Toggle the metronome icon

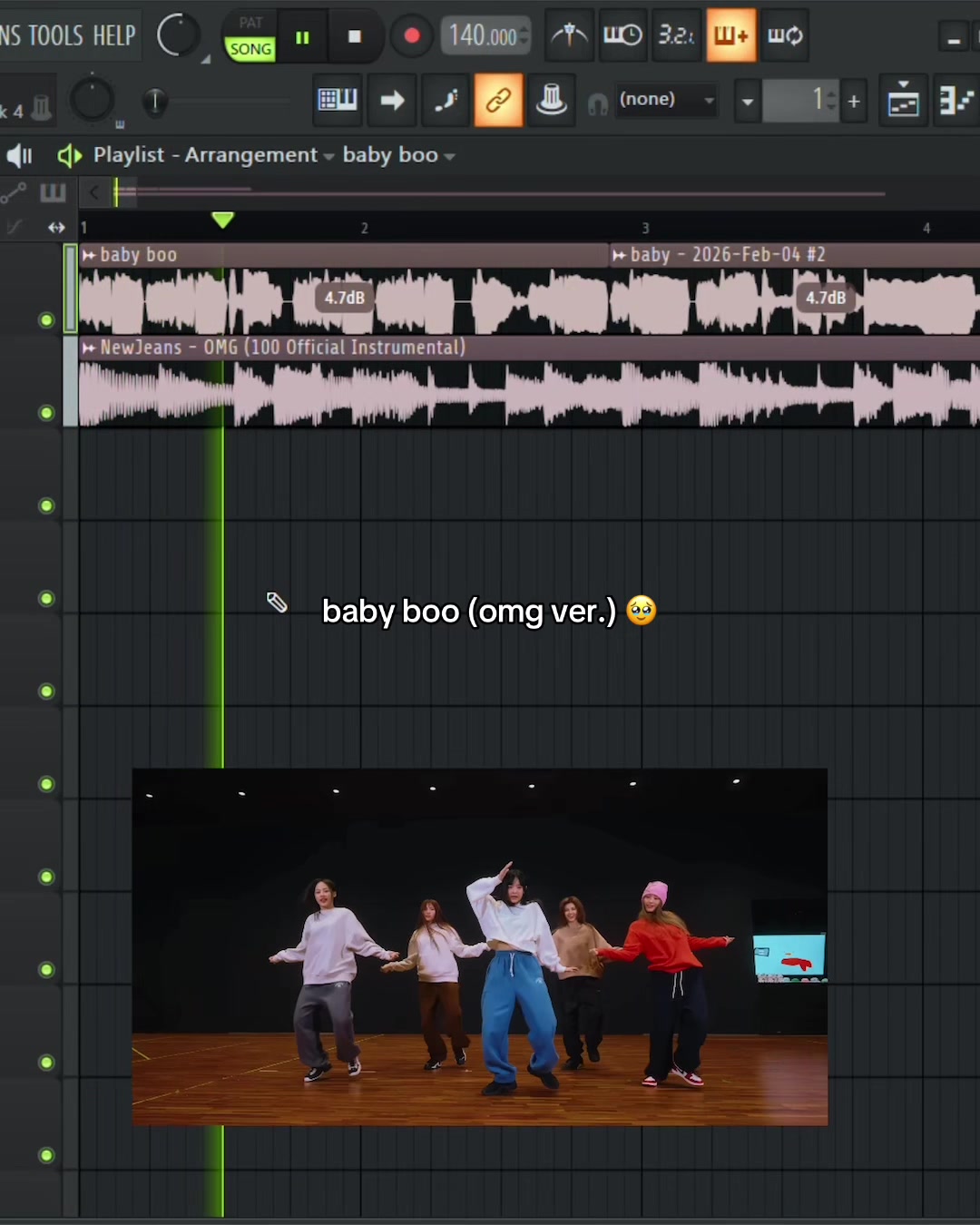pos(569,35)
